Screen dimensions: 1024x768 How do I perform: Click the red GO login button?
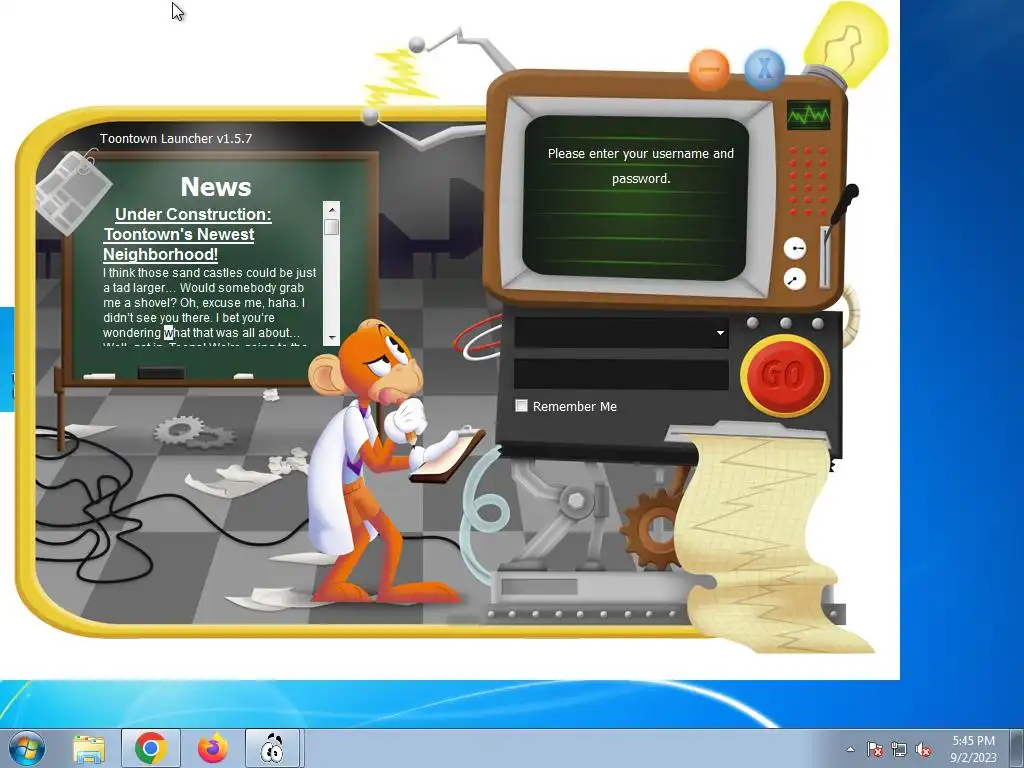pyautogui.click(x=784, y=376)
